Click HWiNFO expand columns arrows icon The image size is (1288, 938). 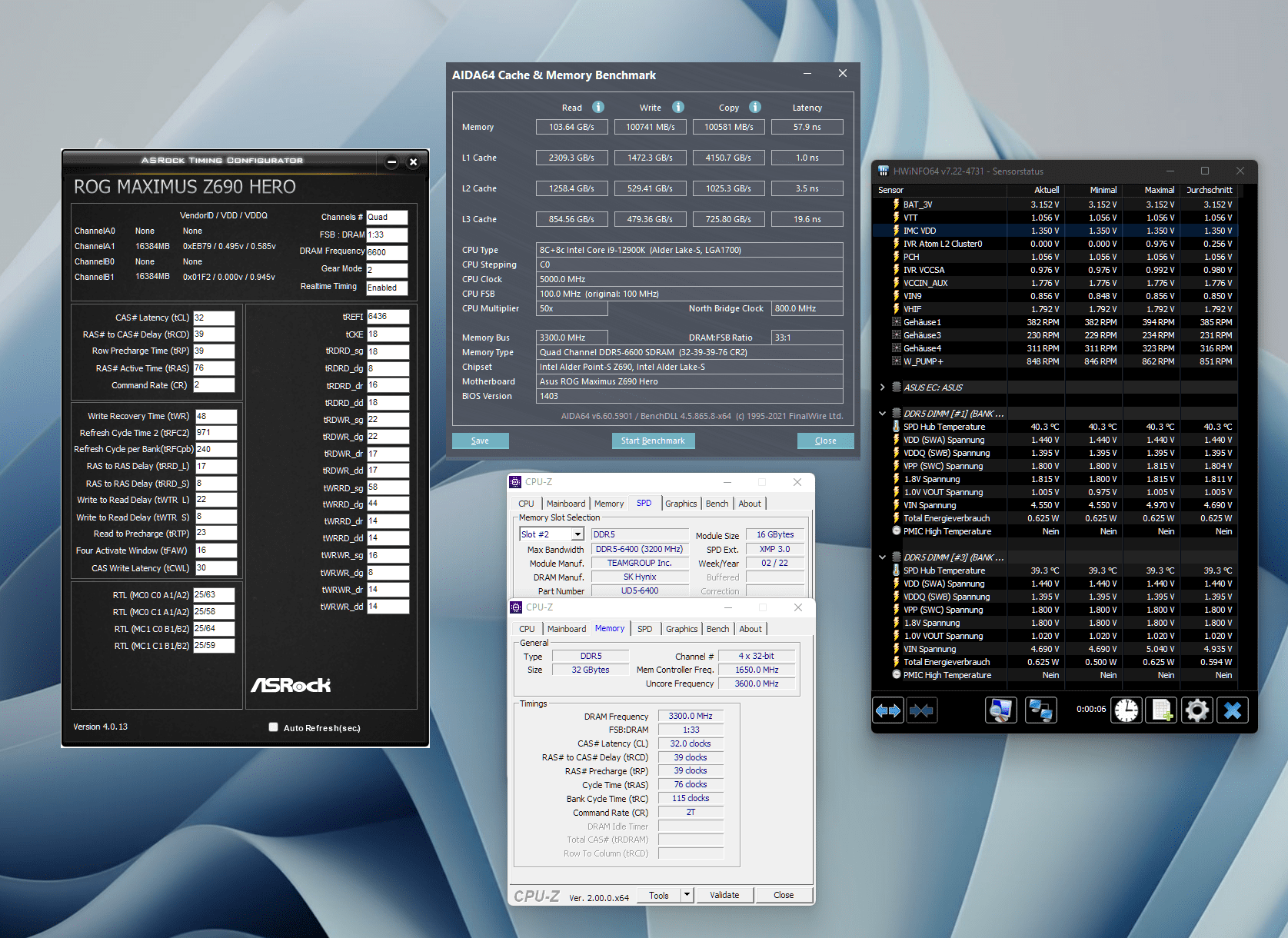tap(888, 710)
